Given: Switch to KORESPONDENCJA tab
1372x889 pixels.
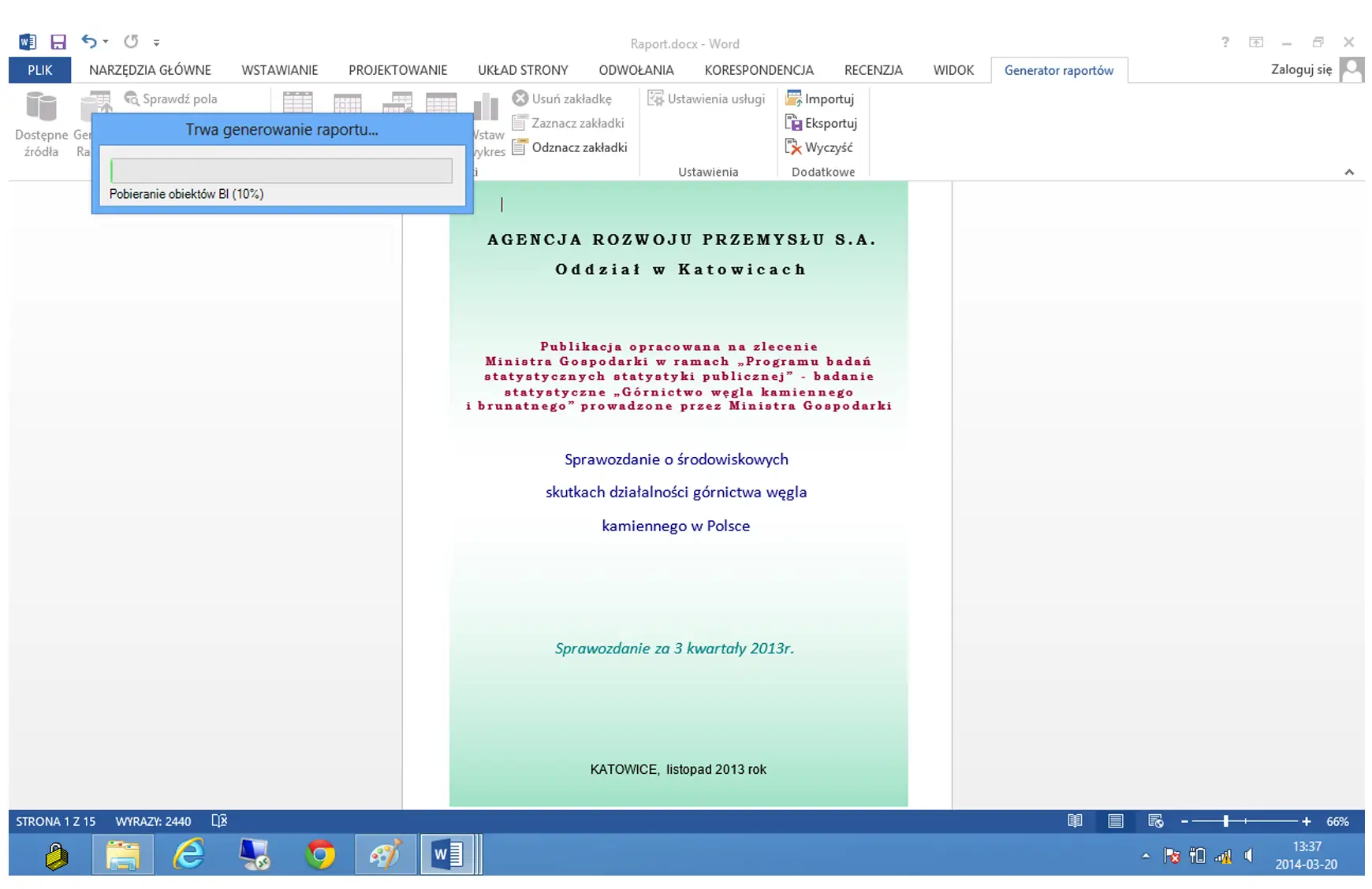Looking at the screenshot, I should click(759, 70).
